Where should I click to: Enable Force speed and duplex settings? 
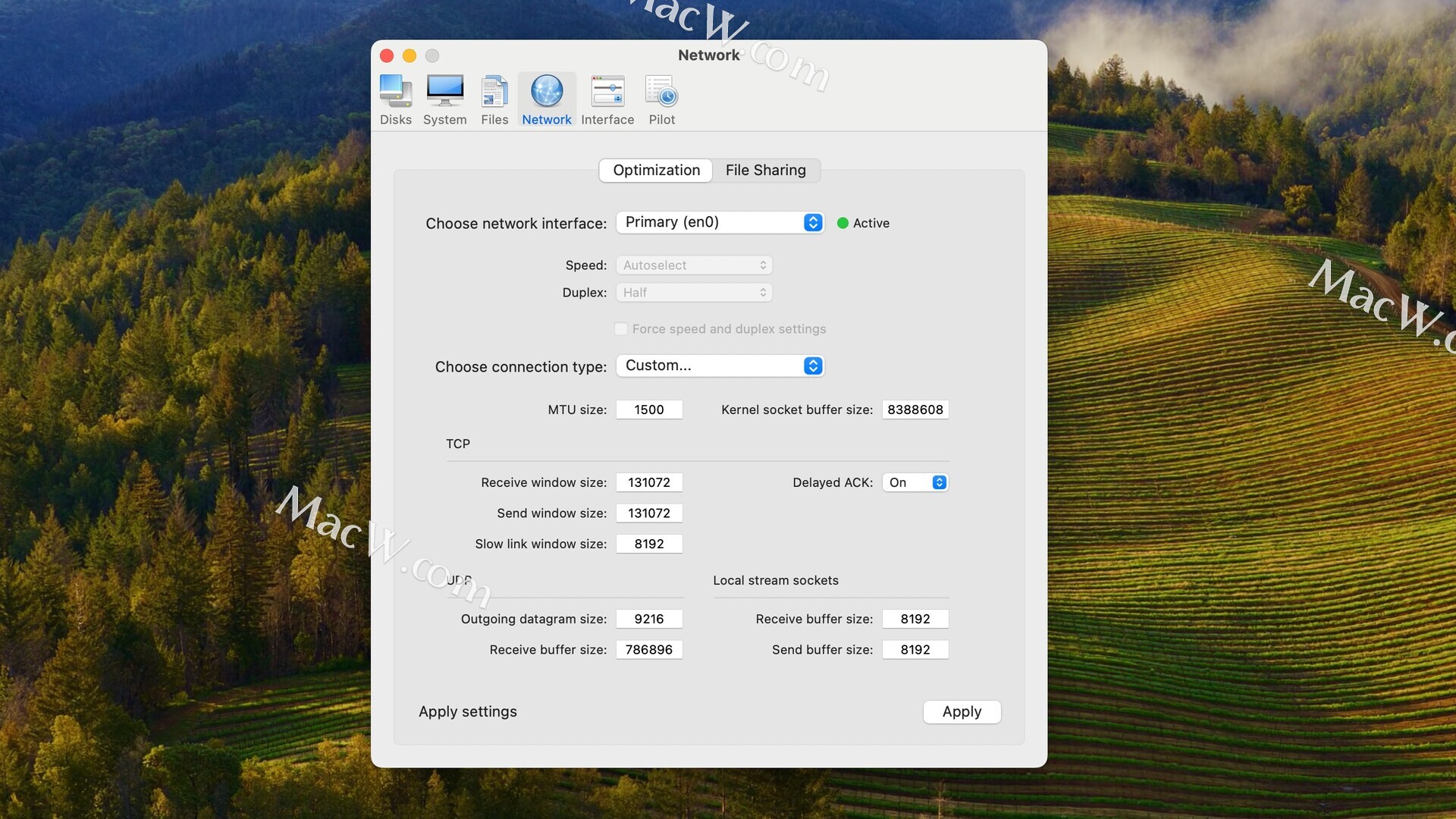point(621,329)
